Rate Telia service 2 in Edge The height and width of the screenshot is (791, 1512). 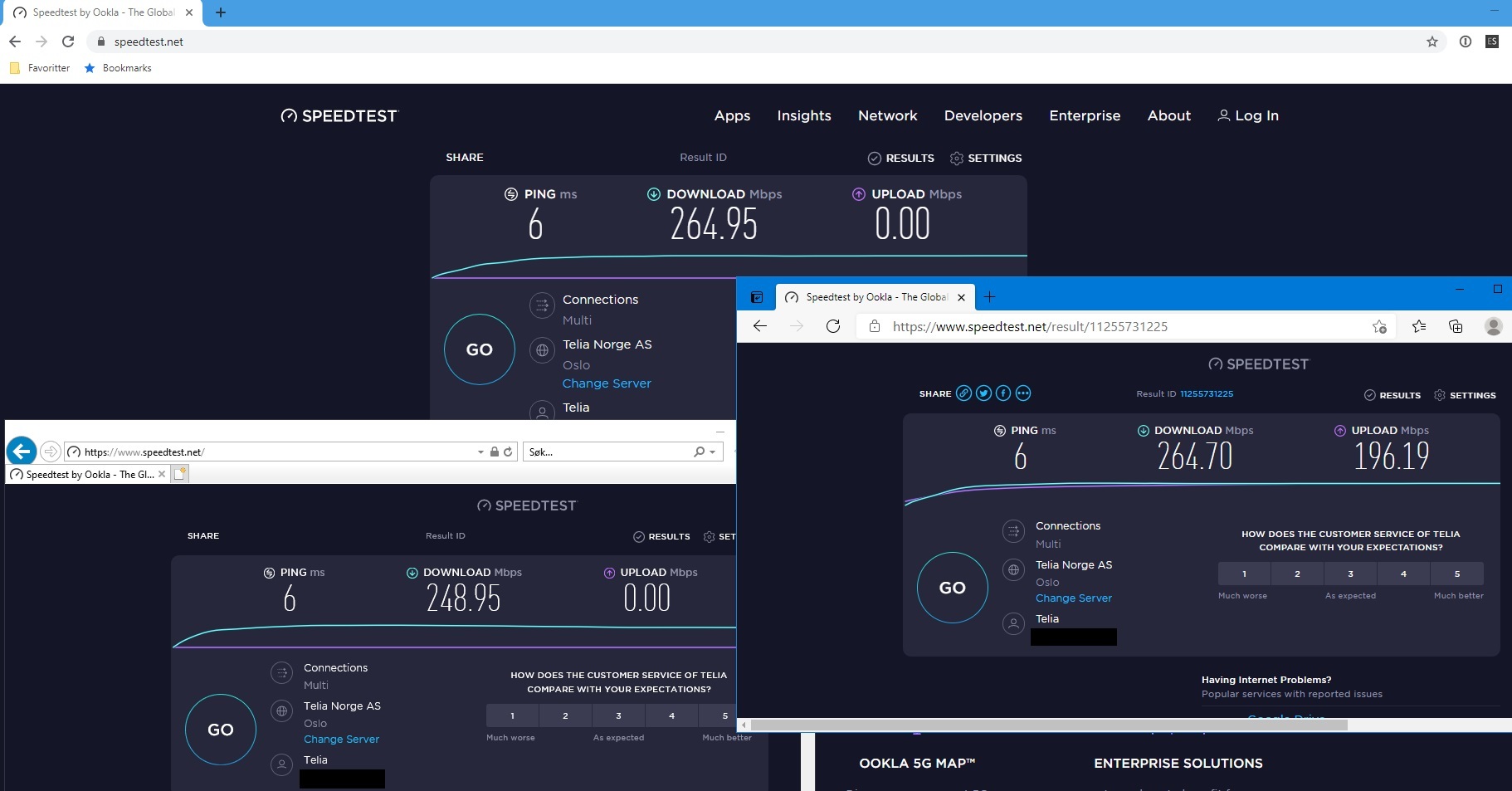tap(1297, 574)
